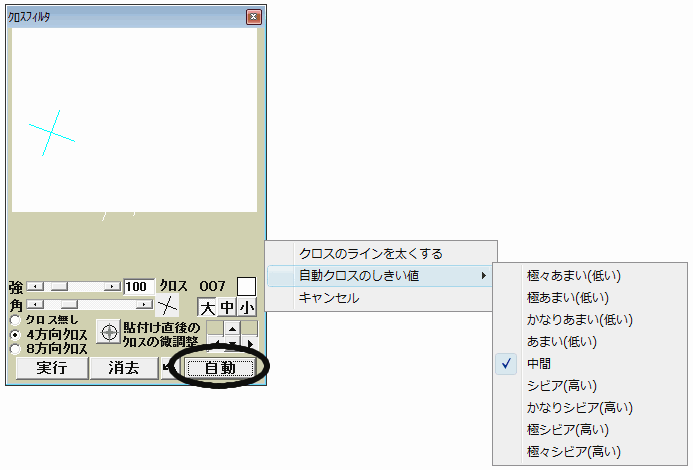Click the 実行 execute button
This screenshot has height=470, width=693.
pyautogui.click(x=50, y=368)
